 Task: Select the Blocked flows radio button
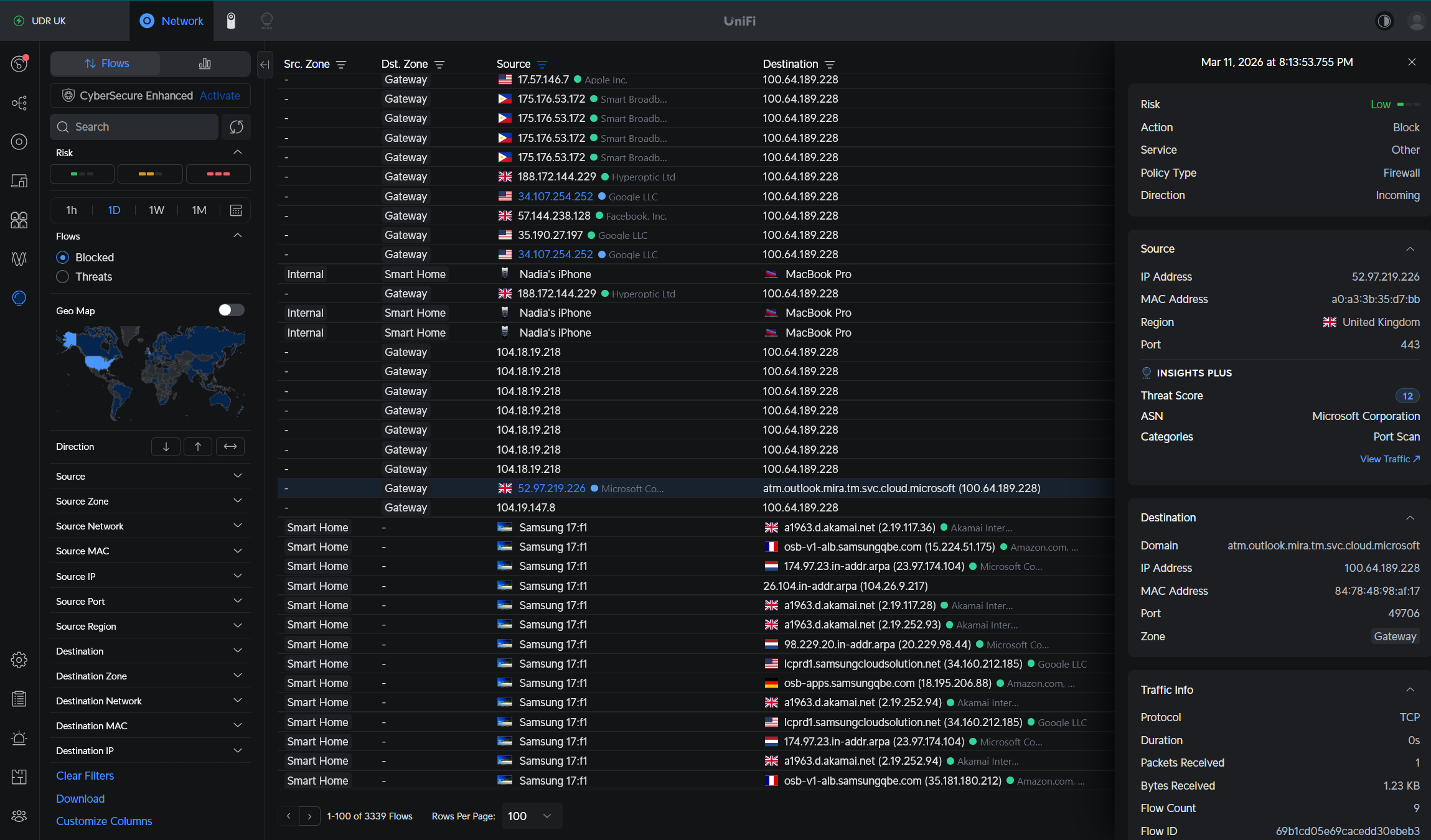(x=63, y=258)
